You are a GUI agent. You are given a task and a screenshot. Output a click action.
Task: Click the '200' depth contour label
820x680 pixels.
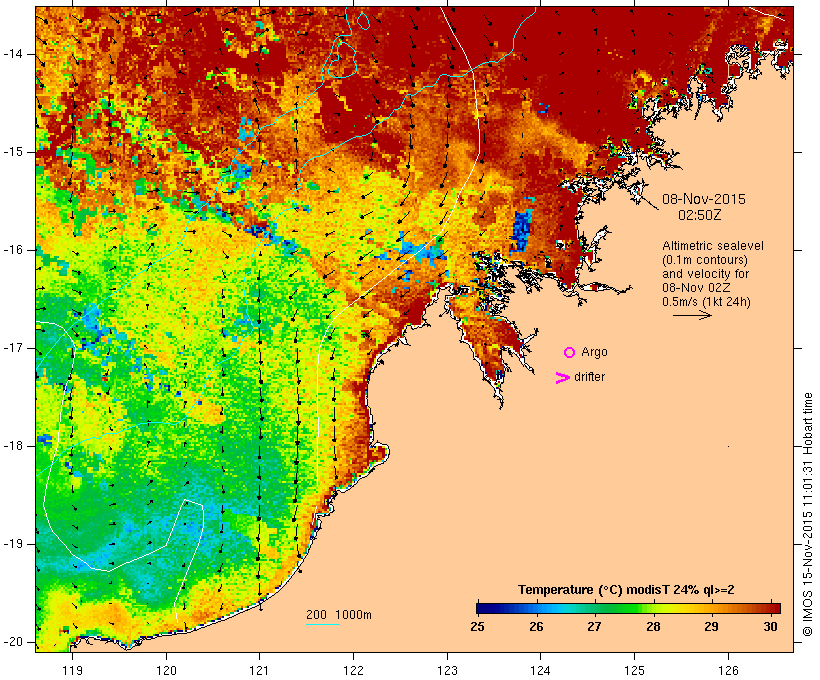(x=316, y=615)
